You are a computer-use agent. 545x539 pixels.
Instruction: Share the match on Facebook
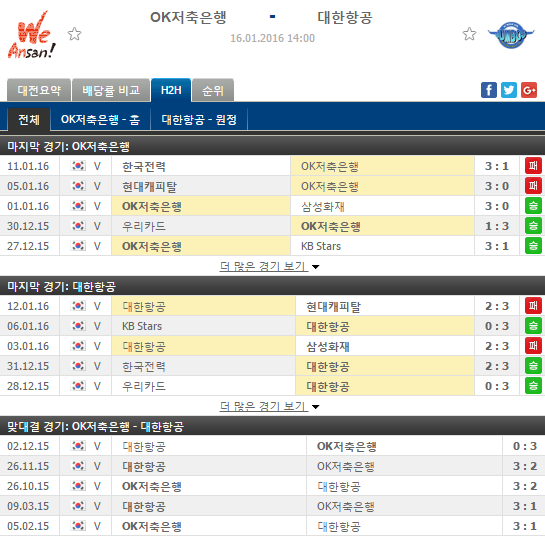coord(489,90)
